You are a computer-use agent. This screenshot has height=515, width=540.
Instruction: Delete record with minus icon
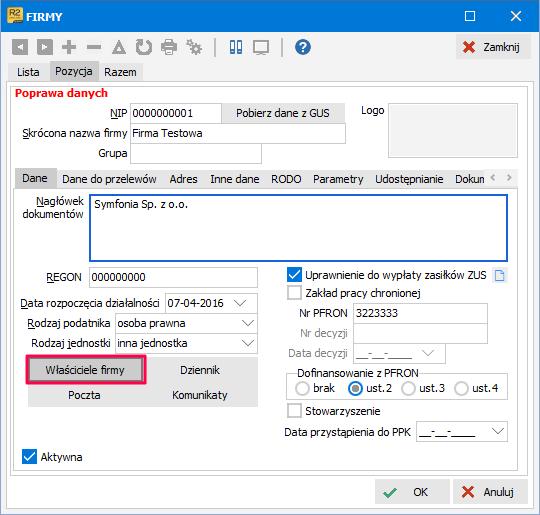point(94,47)
